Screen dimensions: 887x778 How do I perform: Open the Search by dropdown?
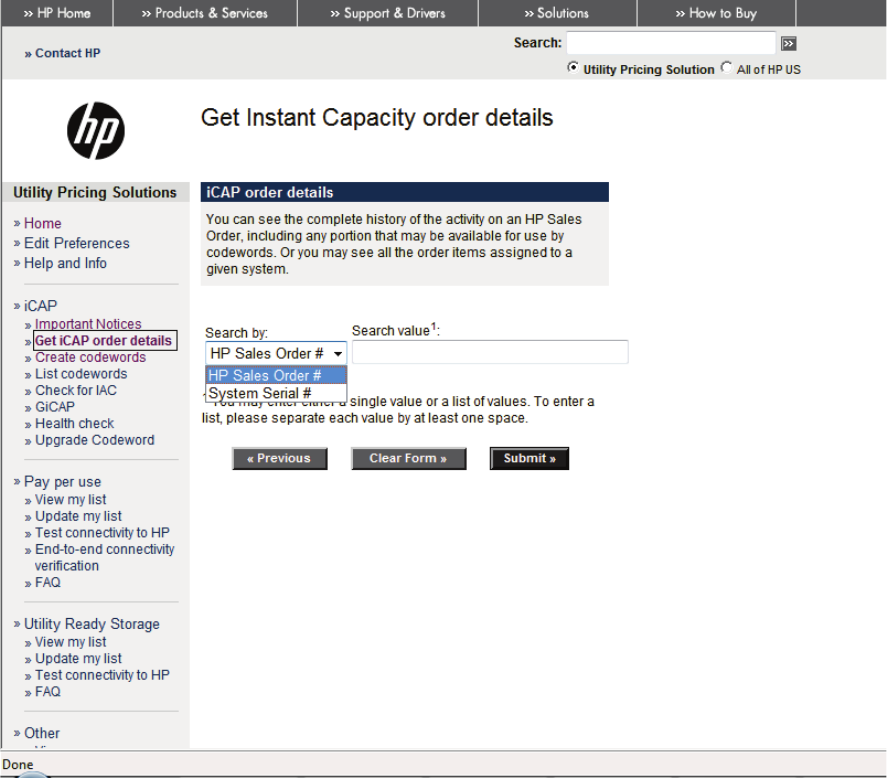point(276,354)
